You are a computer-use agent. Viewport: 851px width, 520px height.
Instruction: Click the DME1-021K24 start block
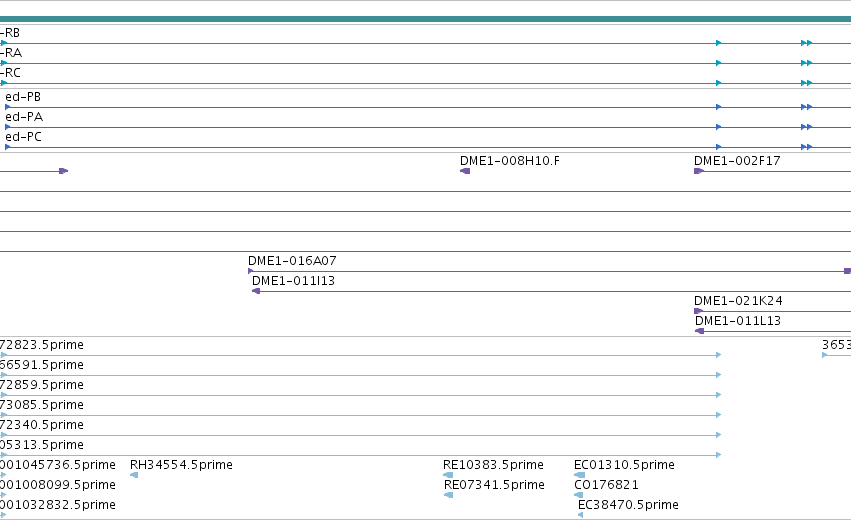pos(698,311)
